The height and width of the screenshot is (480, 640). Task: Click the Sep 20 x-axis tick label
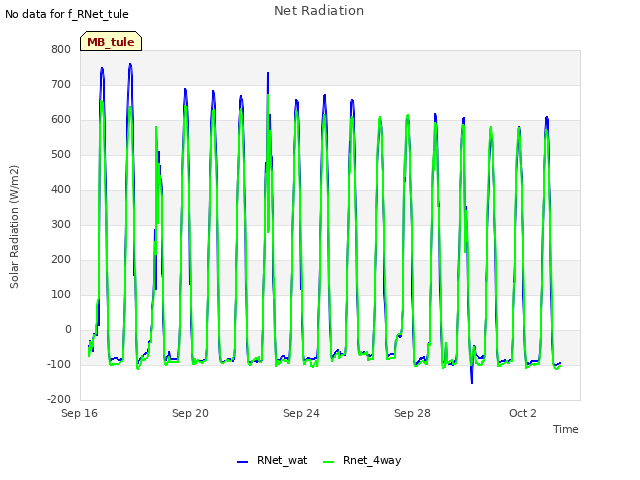pos(190,413)
